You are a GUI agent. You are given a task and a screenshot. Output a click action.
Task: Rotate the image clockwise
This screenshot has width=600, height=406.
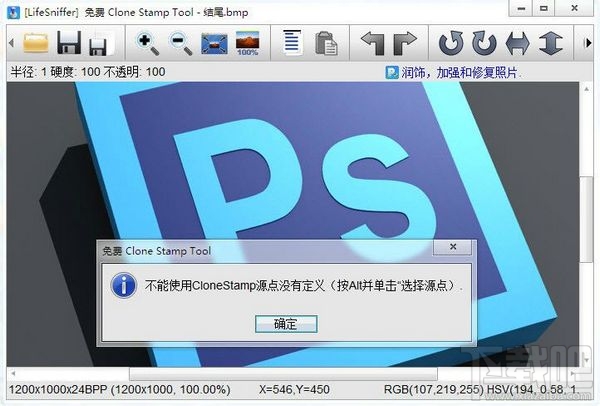tap(484, 43)
